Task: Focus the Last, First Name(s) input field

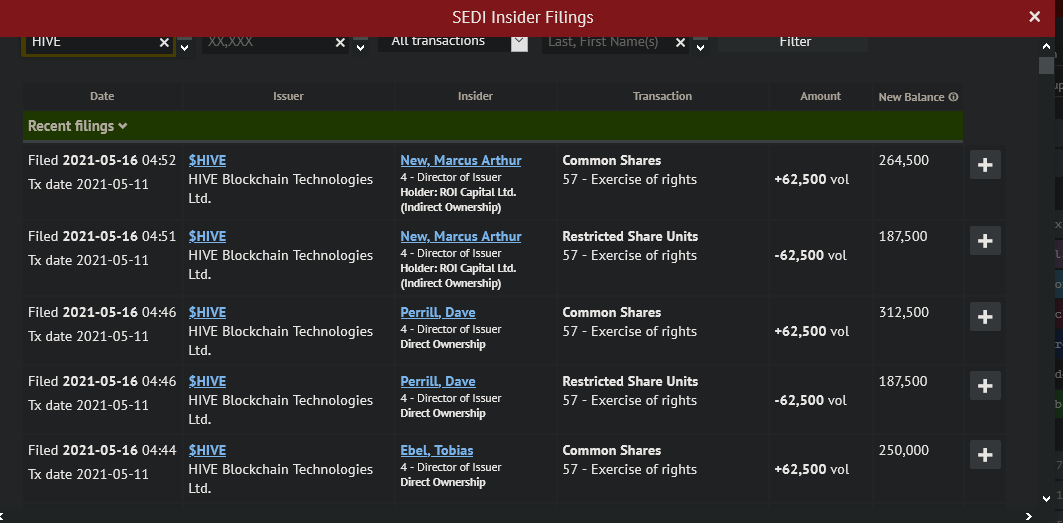Action: 605,42
